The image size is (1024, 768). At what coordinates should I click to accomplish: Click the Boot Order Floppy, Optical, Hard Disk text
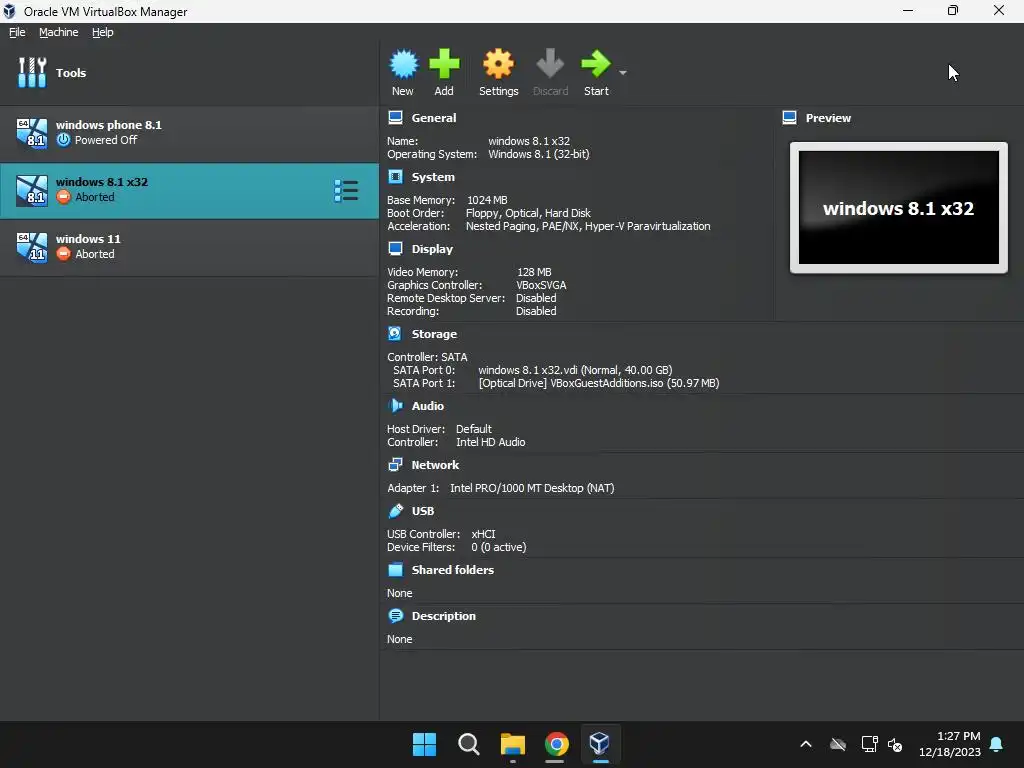[528, 213]
